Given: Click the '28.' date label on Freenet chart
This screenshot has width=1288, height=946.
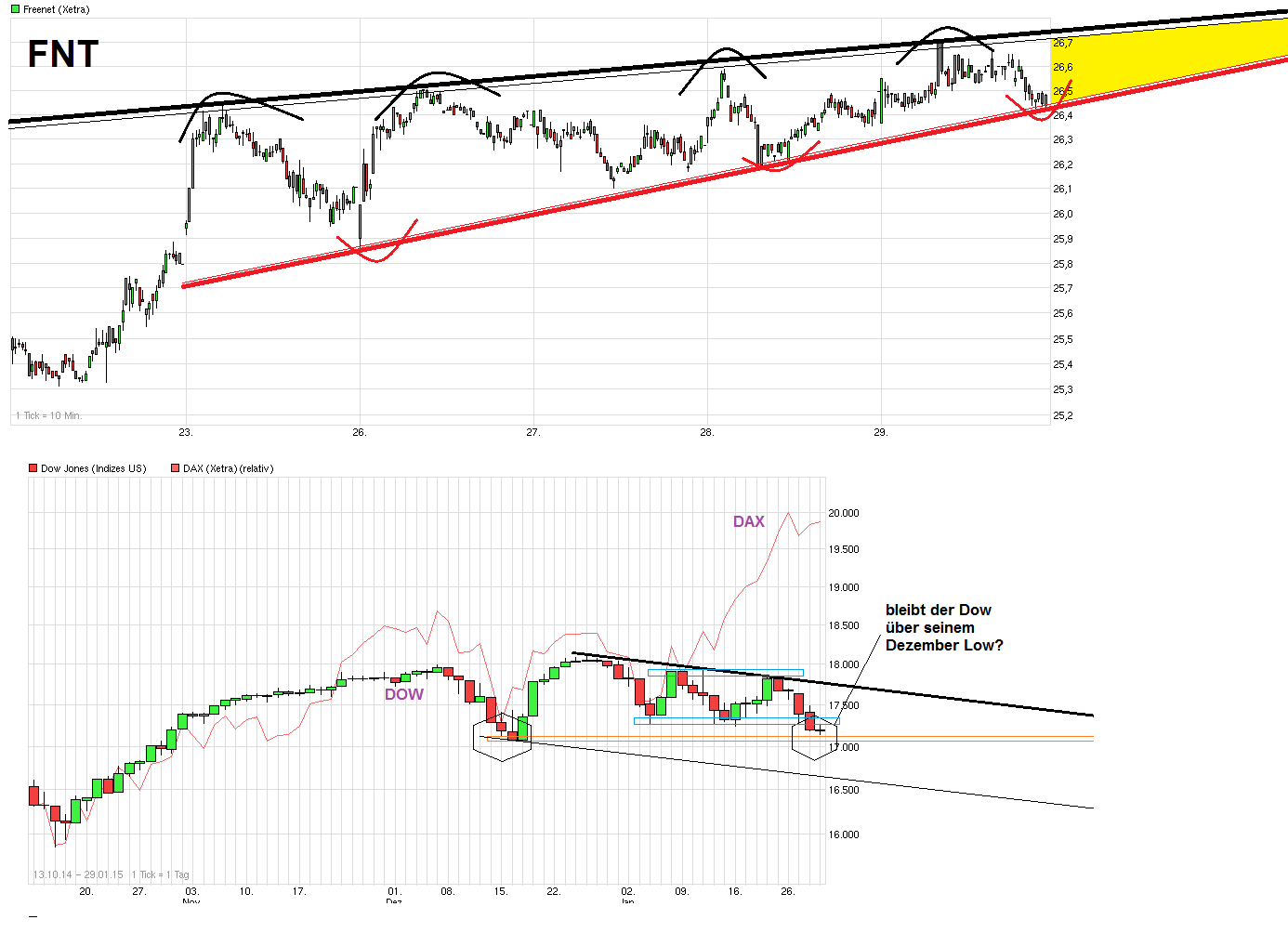Looking at the screenshot, I should click(707, 432).
